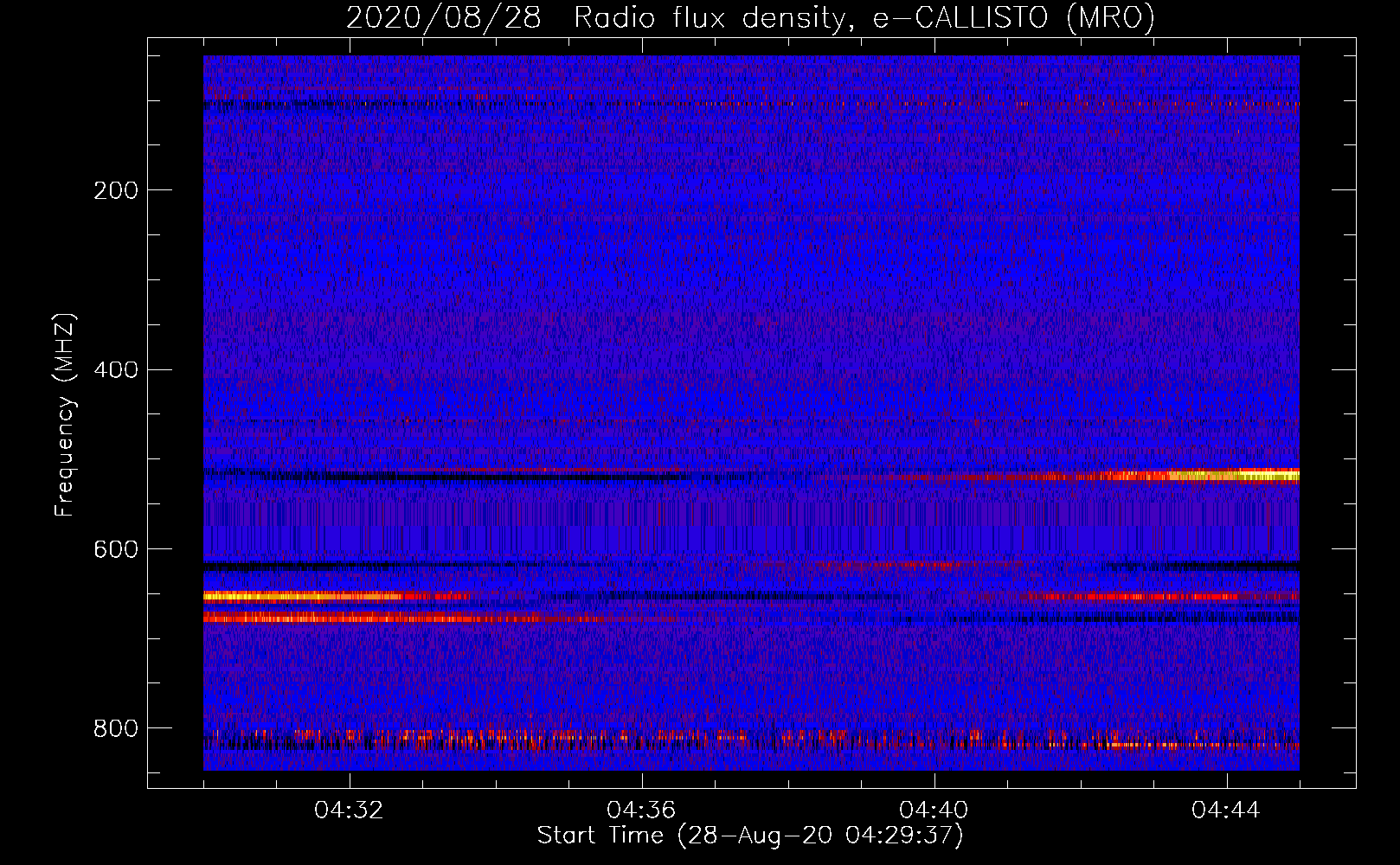Image resolution: width=1400 pixels, height=865 pixels.
Task: Click the 04:40 time tick label
Action: [x=934, y=811]
